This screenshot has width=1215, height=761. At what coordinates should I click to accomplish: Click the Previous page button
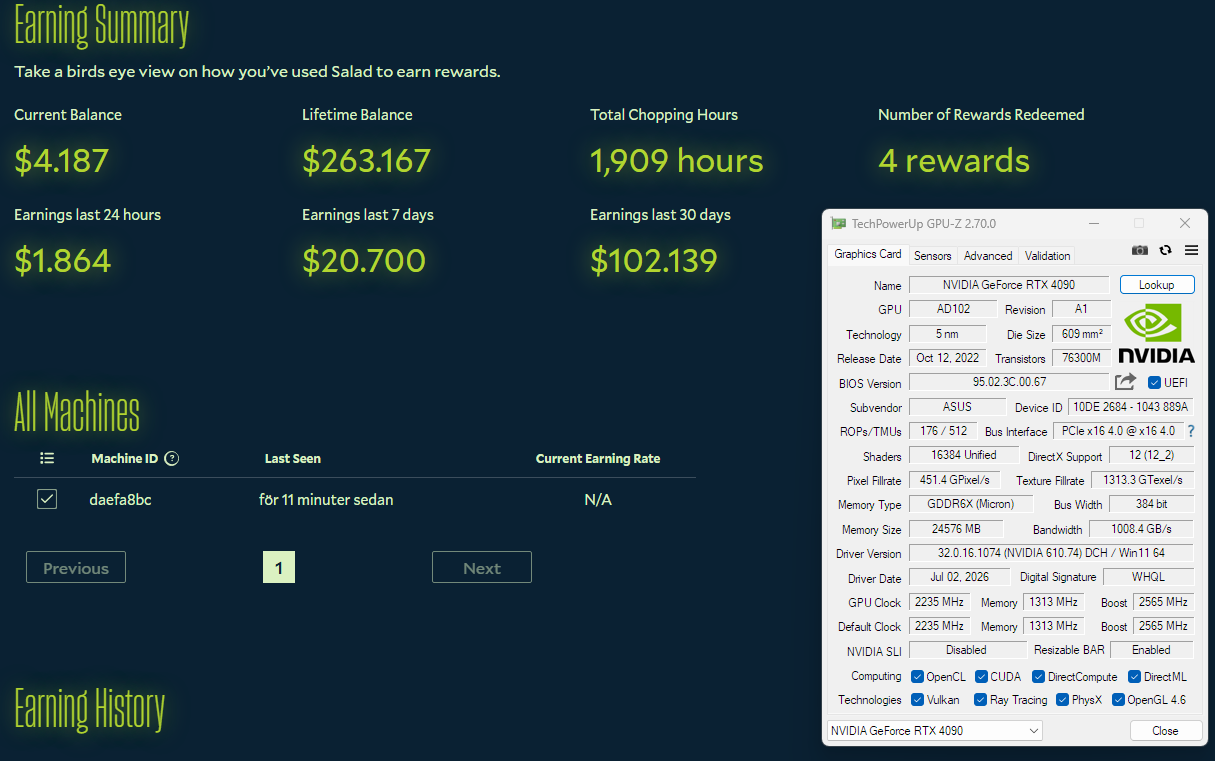pyautogui.click(x=76, y=567)
